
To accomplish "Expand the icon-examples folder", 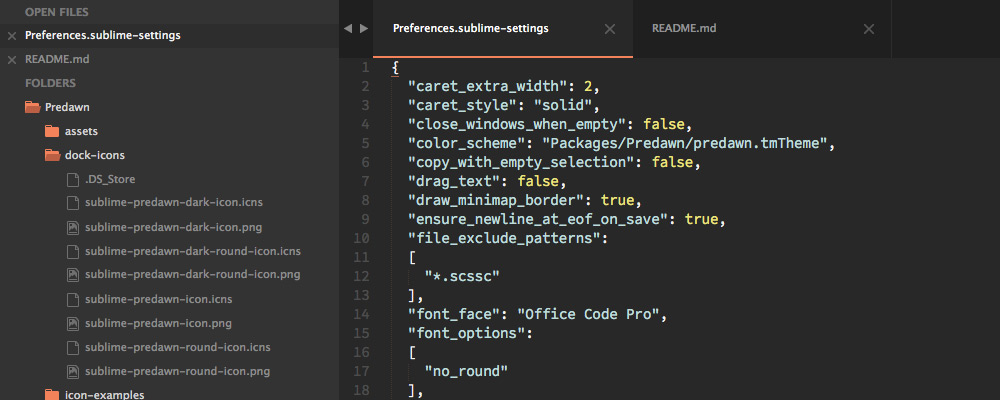I will pyautogui.click(x=52, y=395).
